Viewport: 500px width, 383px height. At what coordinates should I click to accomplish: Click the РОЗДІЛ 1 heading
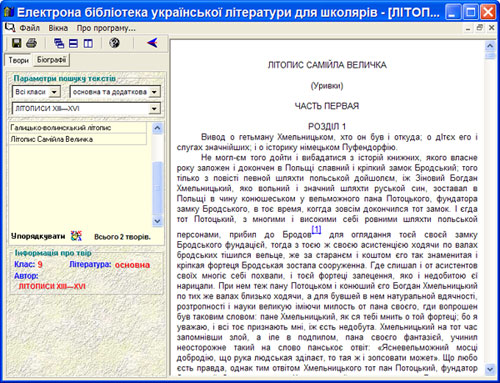327,127
